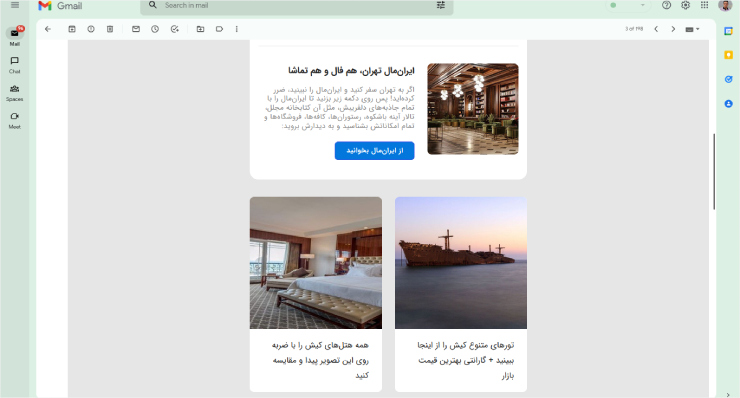This screenshot has height=398, width=740.
Task: Focus the Search in mail field
Action: click(x=297, y=5)
